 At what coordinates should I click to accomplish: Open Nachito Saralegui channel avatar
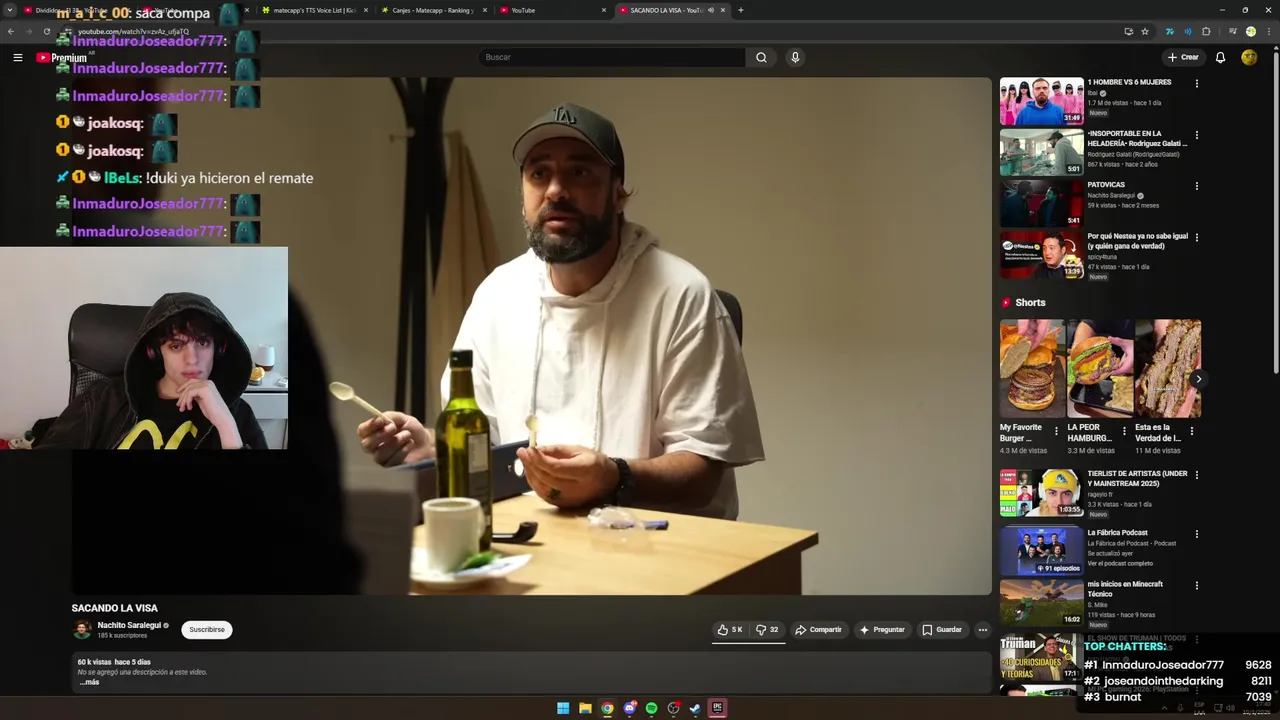pyautogui.click(x=82, y=630)
